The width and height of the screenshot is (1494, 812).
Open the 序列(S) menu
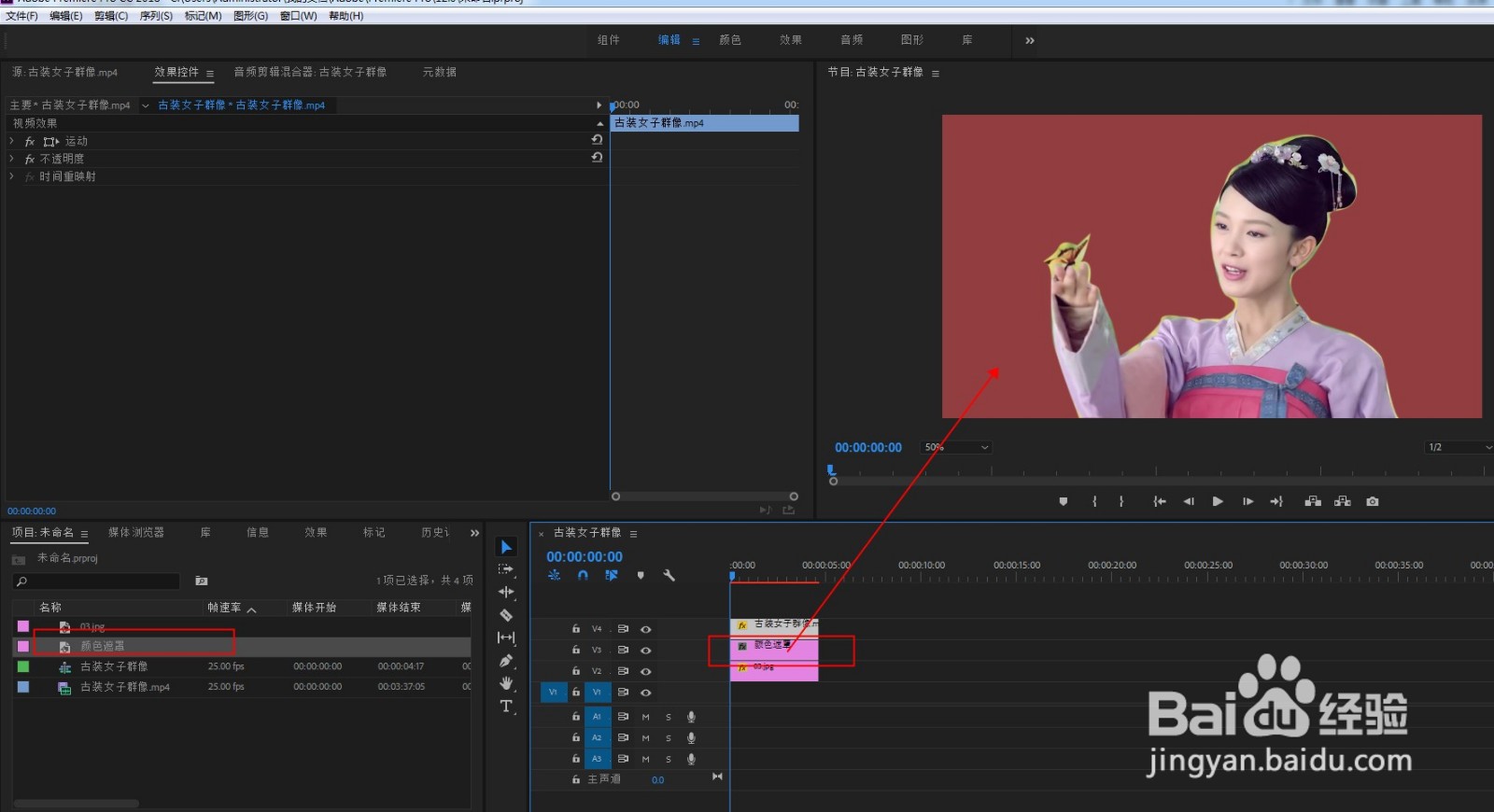click(x=156, y=16)
